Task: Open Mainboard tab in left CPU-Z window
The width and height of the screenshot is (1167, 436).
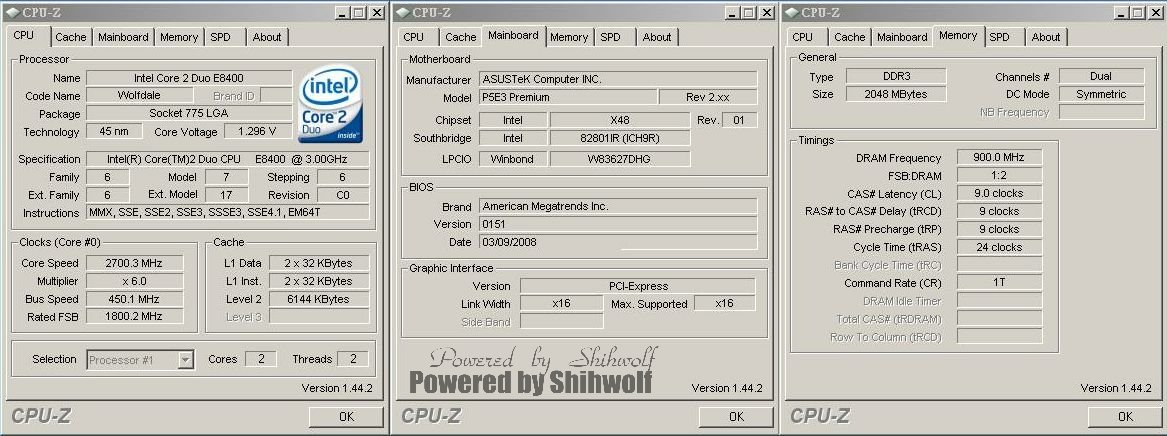Action: (124, 37)
